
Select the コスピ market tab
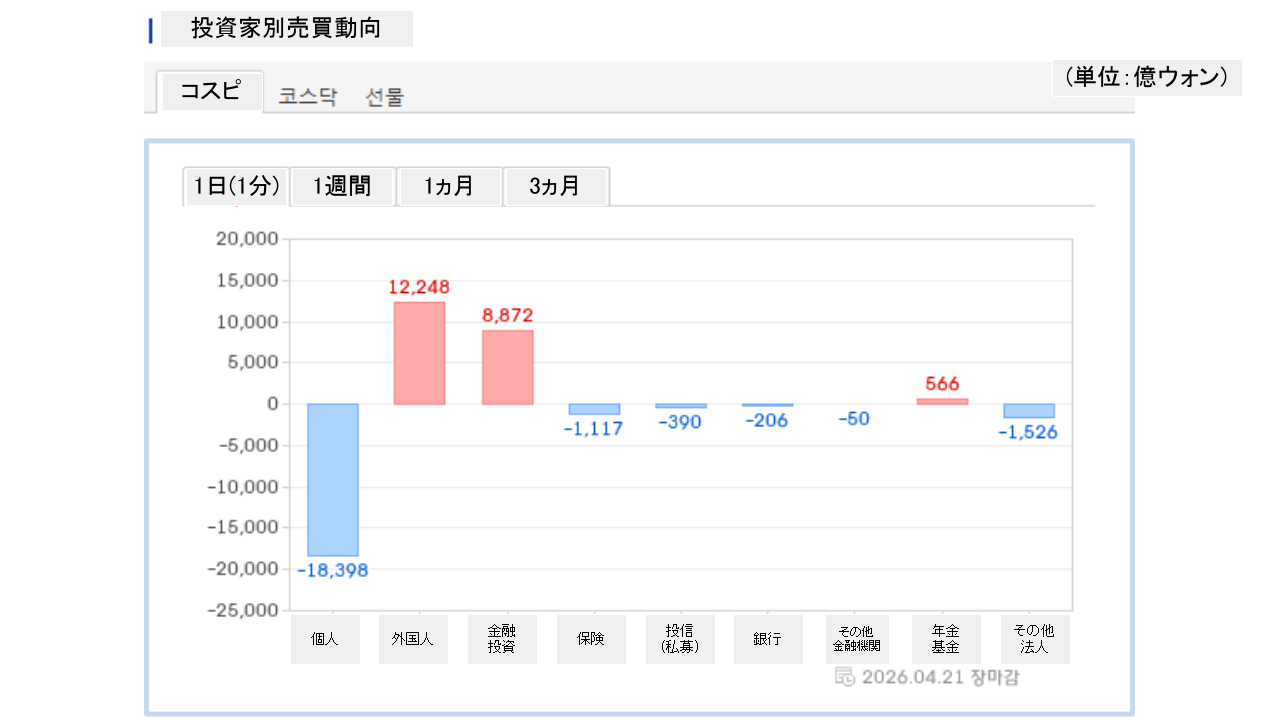(210, 92)
